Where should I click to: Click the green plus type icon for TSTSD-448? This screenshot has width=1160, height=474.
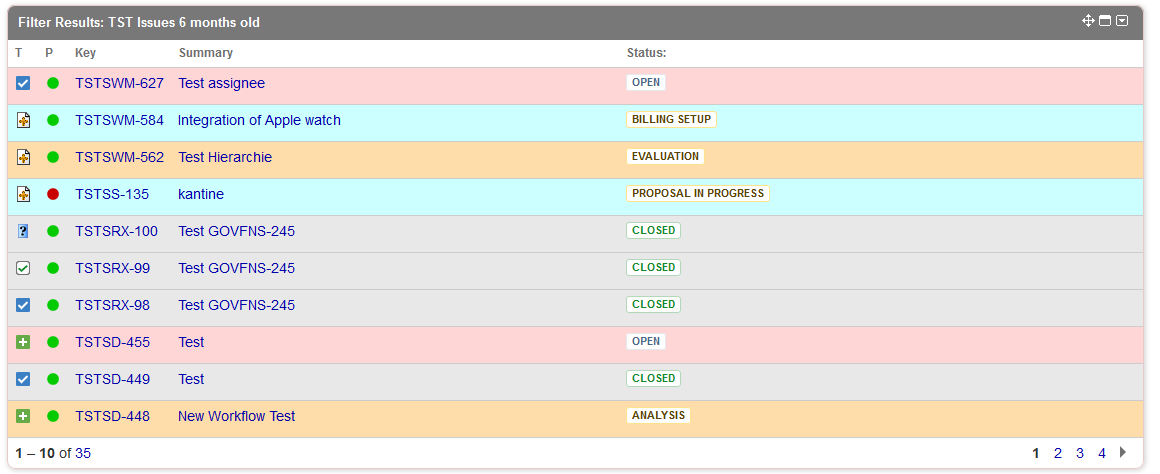(x=23, y=416)
